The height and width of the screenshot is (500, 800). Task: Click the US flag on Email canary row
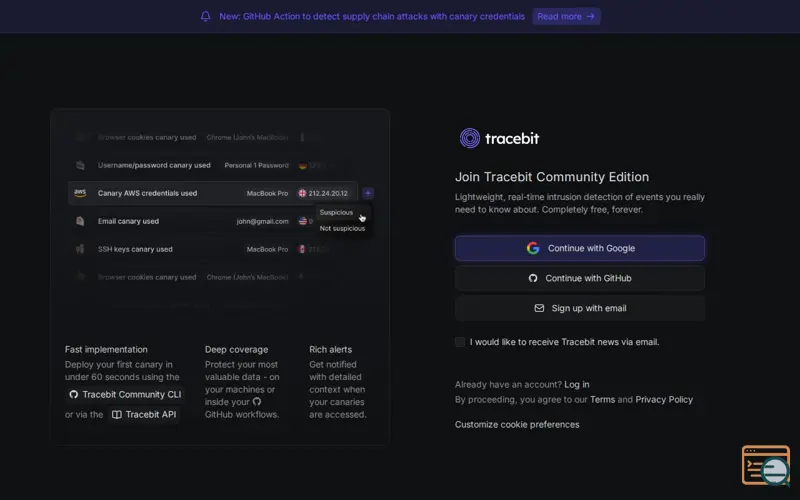[302, 221]
